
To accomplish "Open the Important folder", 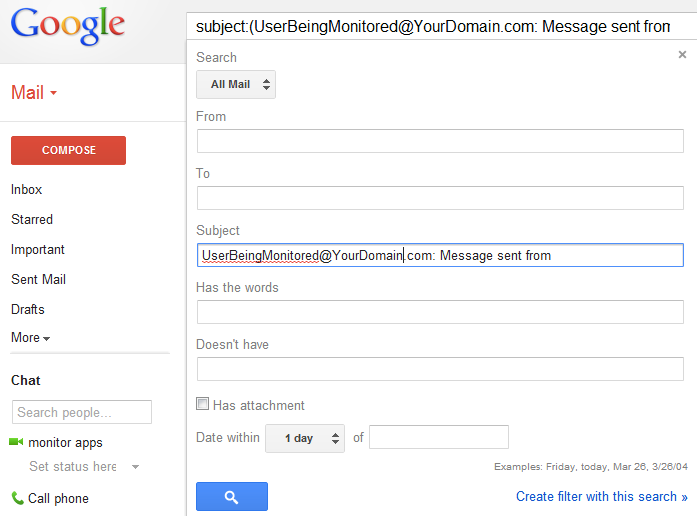I will coord(38,250).
